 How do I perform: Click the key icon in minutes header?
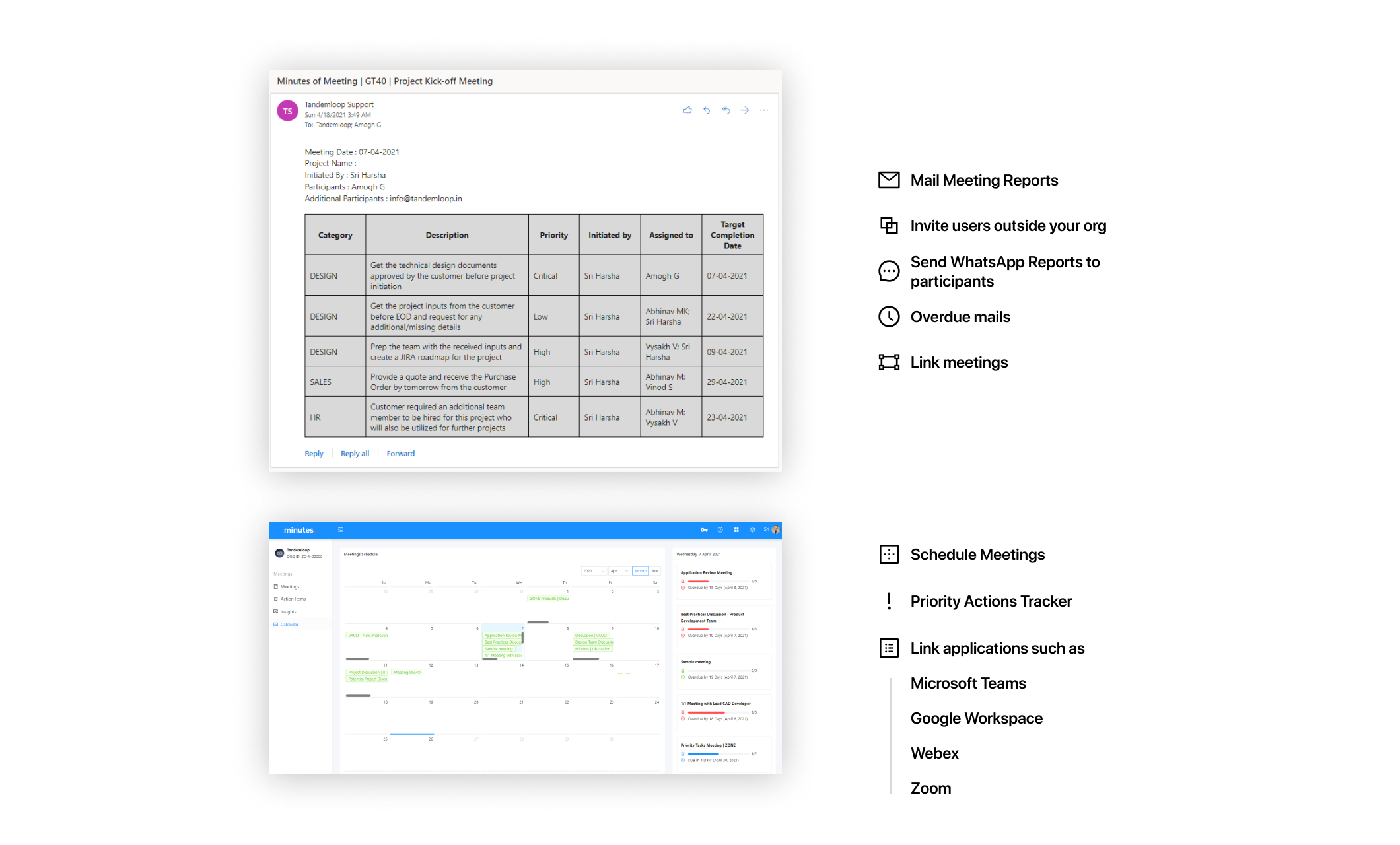(704, 530)
